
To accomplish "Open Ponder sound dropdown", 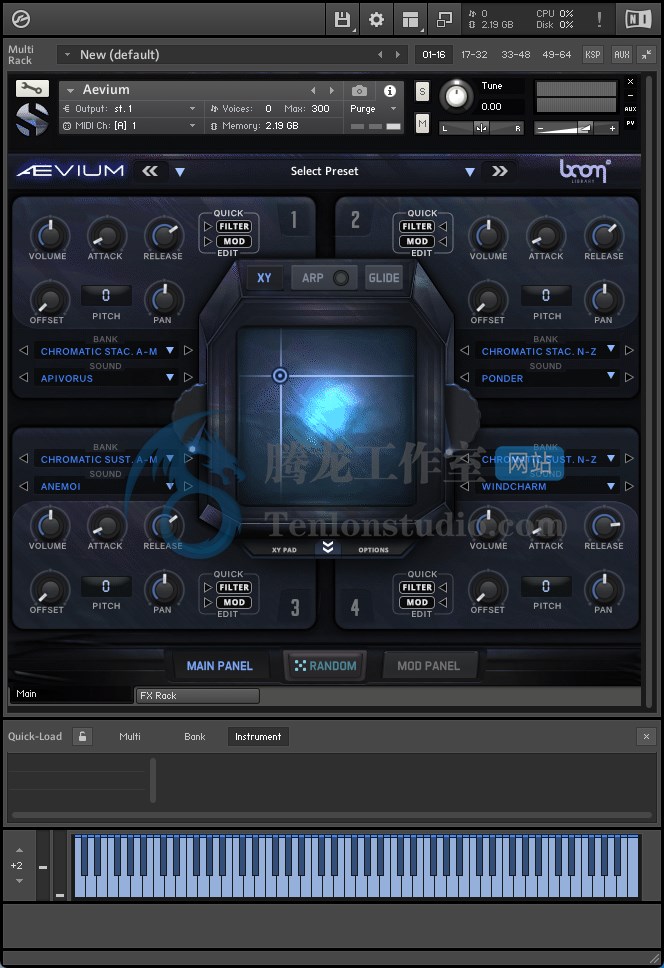I will click(x=611, y=375).
